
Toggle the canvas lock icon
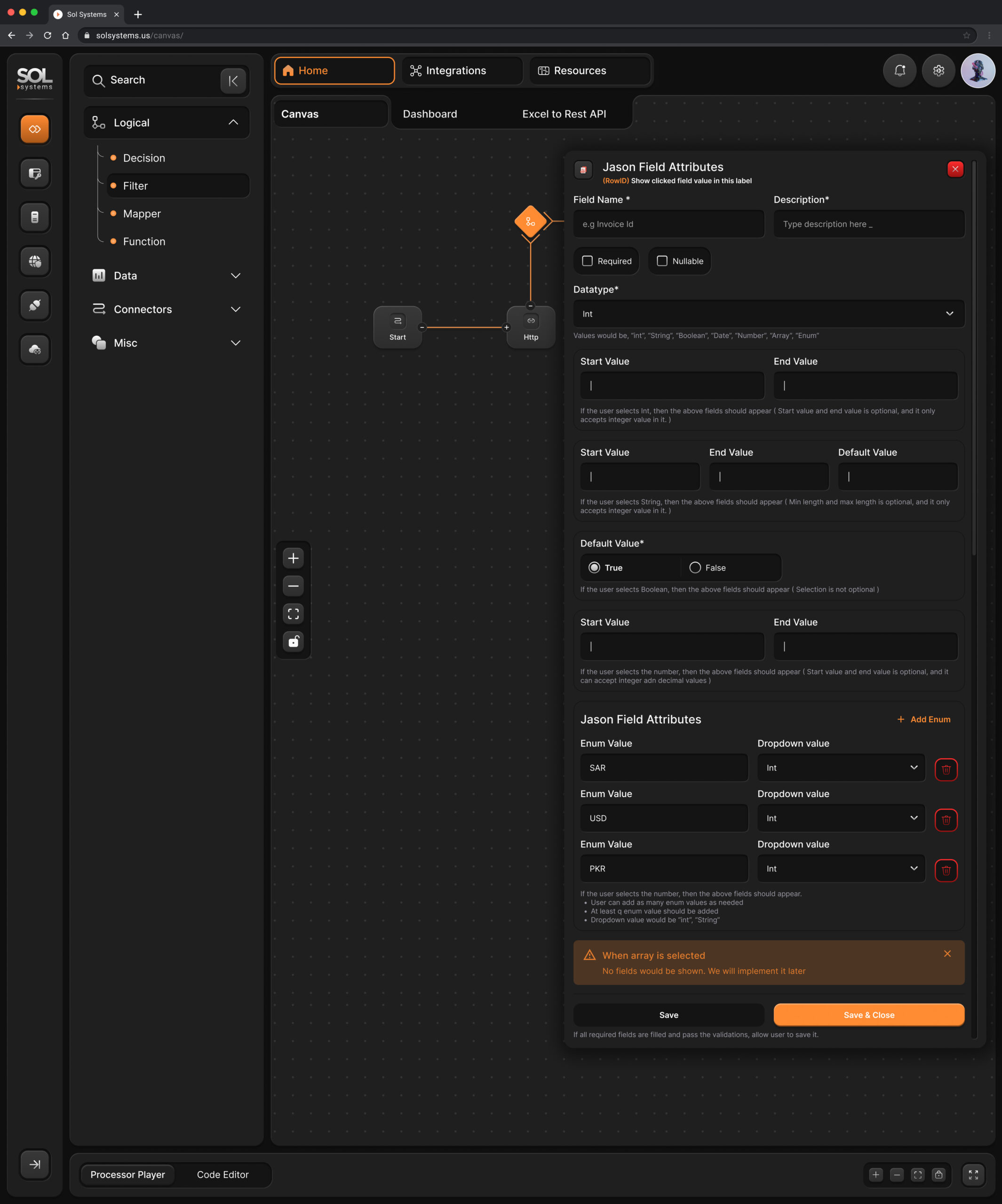coord(293,641)
